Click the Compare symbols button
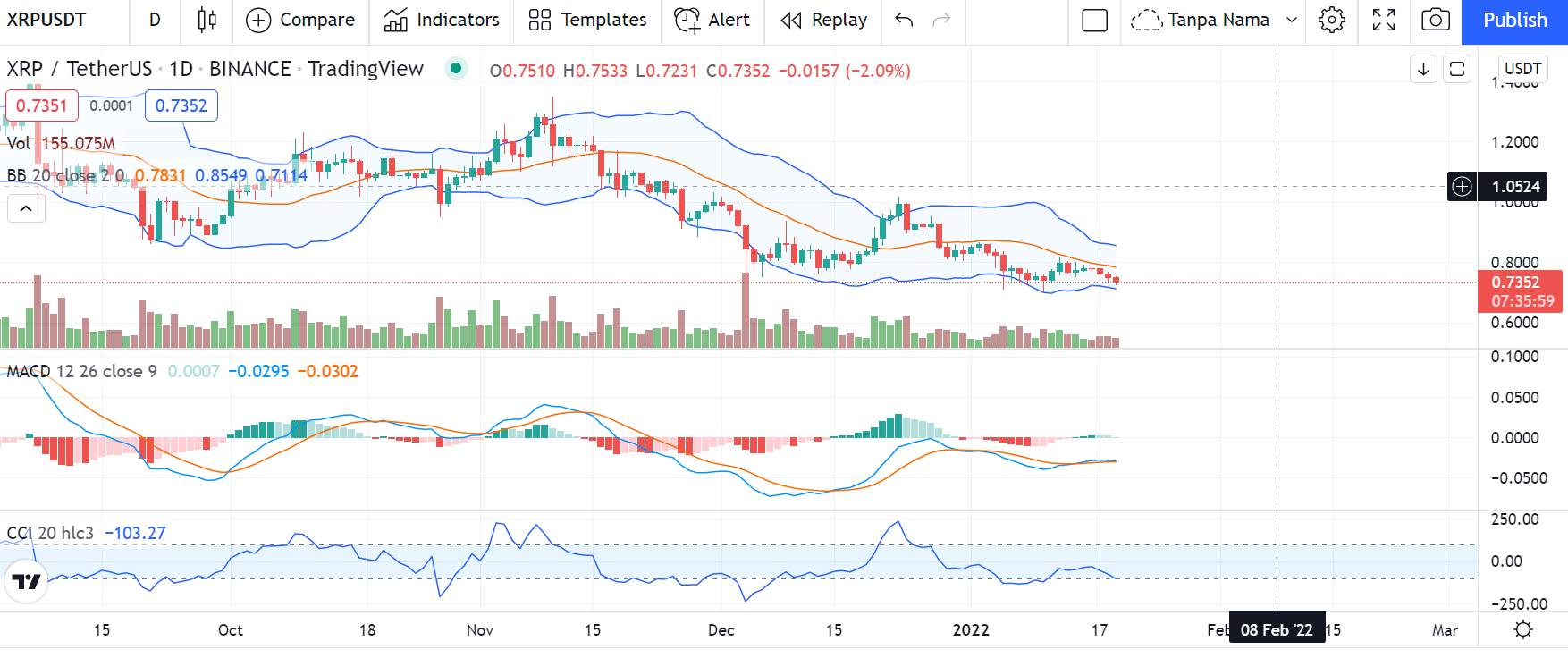This screenshot has width=1568, height=658. (299, 20)
